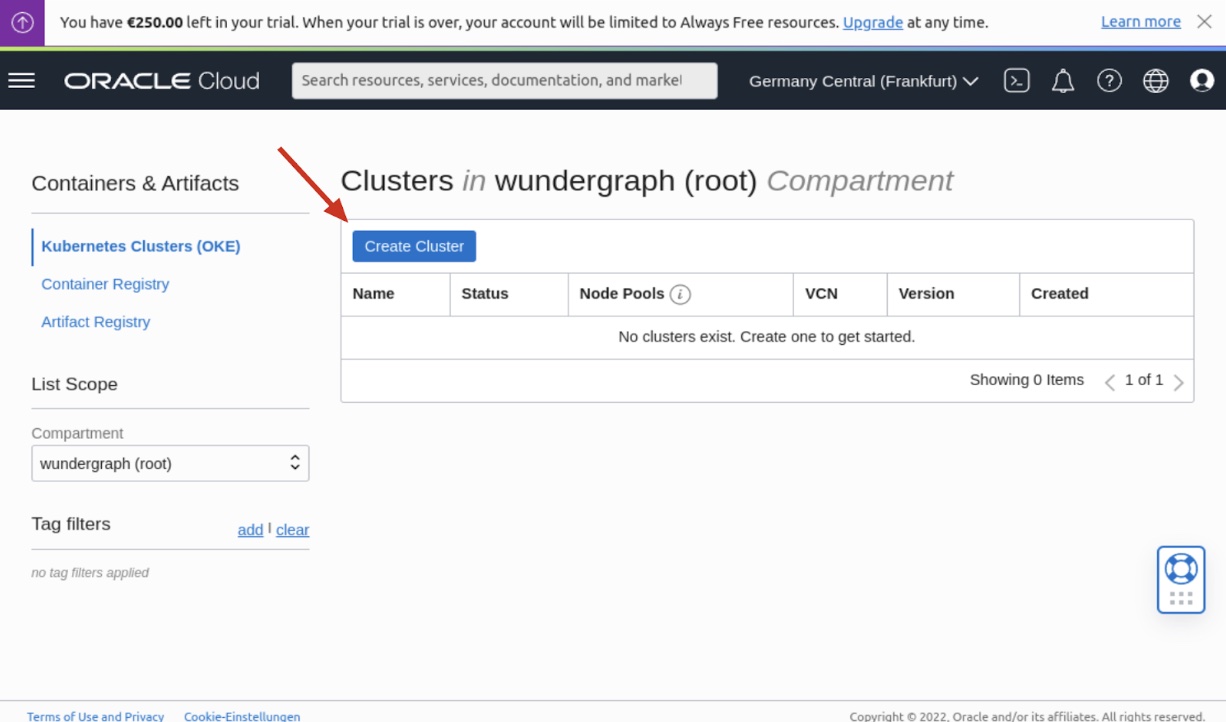Open the help question mark menu
The image size is (1226, 722).
coord(1109,81)
